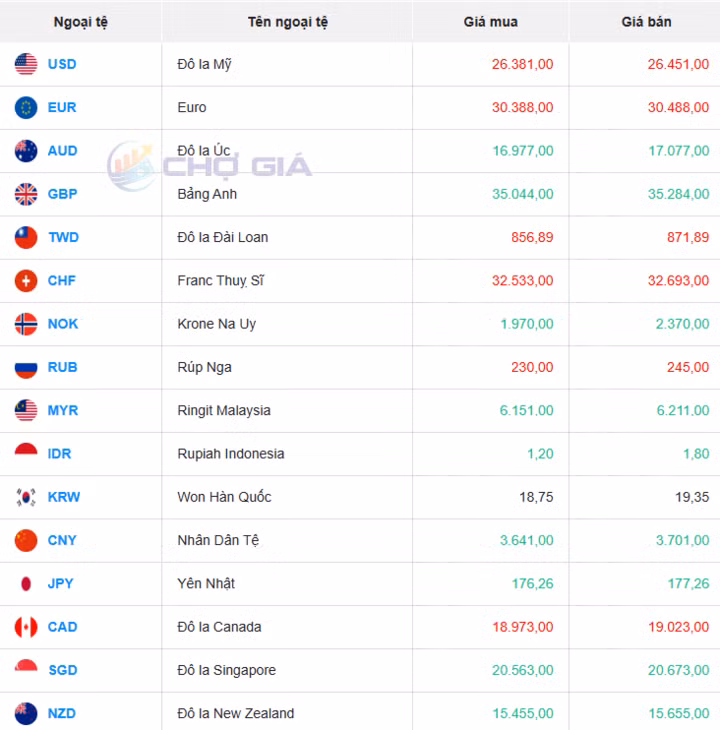Click the United States flag icon
Screen dimensions: 720x730
(x=26, y=64)
